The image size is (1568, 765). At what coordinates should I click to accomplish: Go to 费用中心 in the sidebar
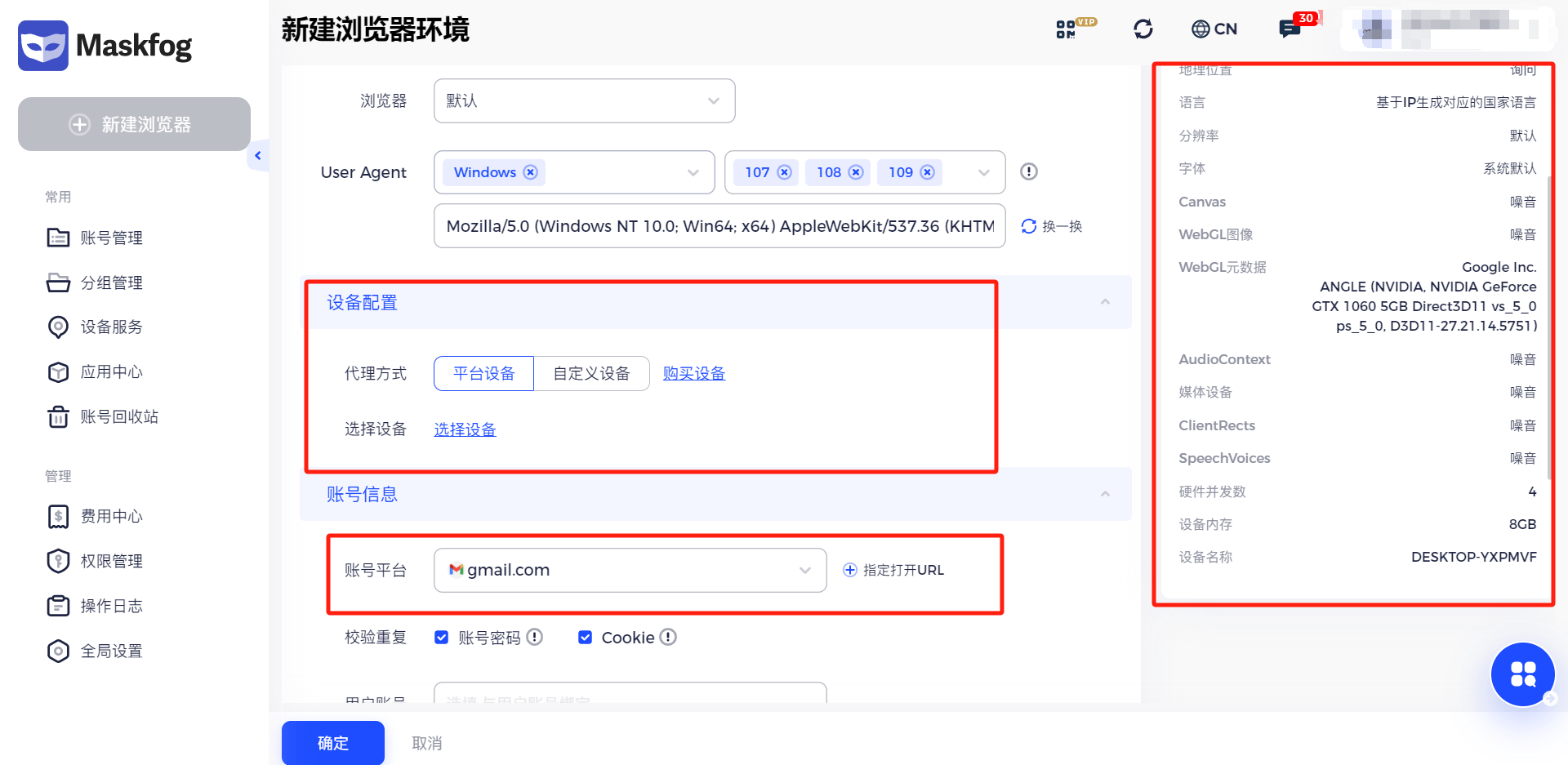(x=111, y=517)
